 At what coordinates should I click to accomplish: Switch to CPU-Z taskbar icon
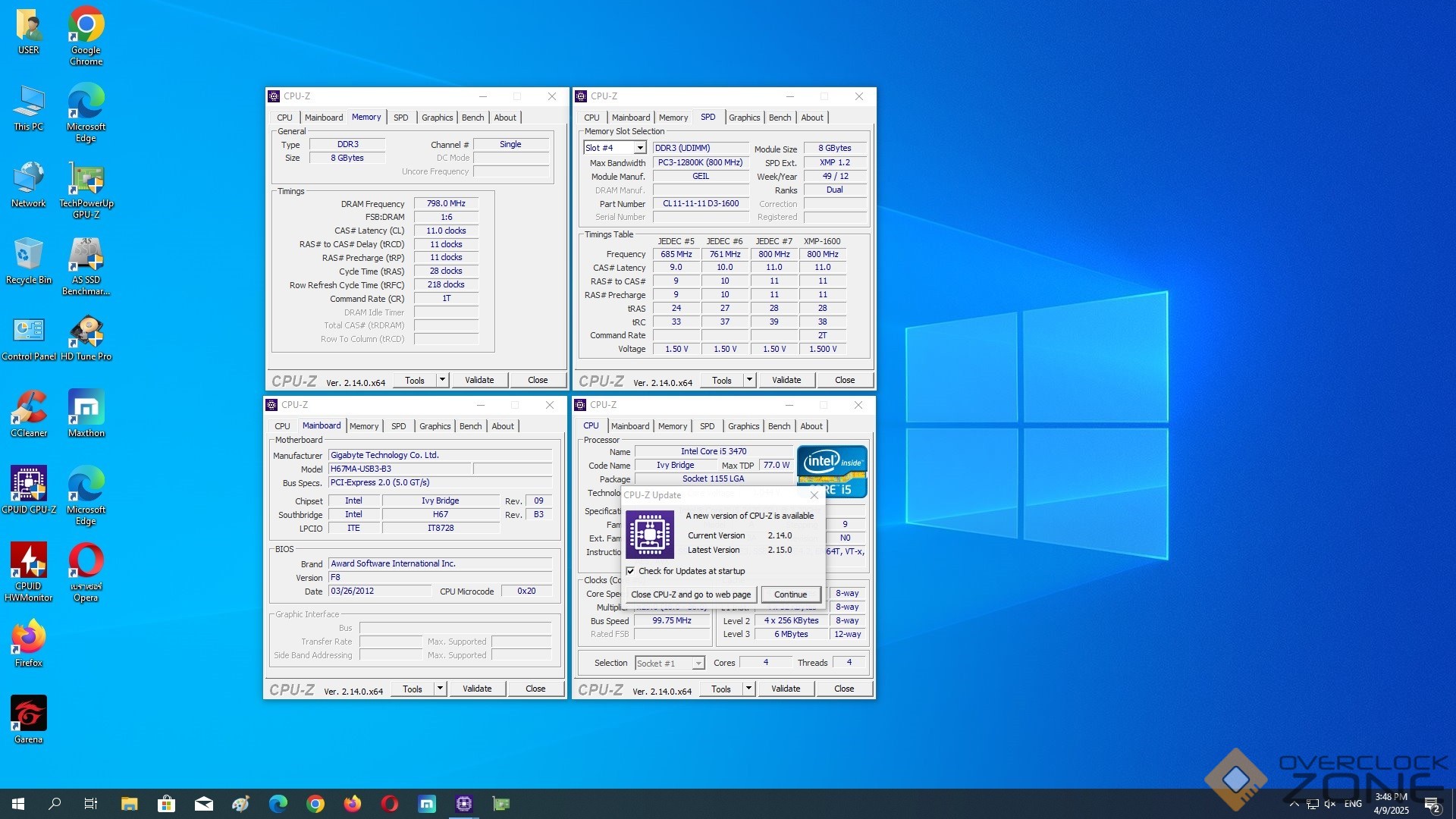(x=464, y=804)
